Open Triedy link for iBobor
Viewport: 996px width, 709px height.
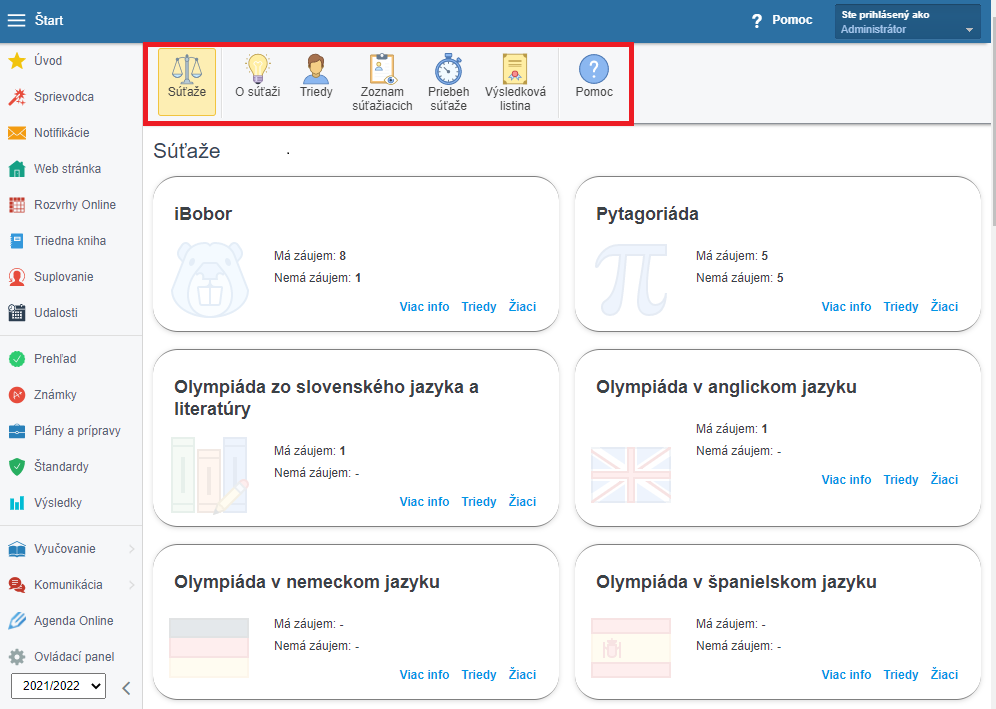tap(479, 307)
